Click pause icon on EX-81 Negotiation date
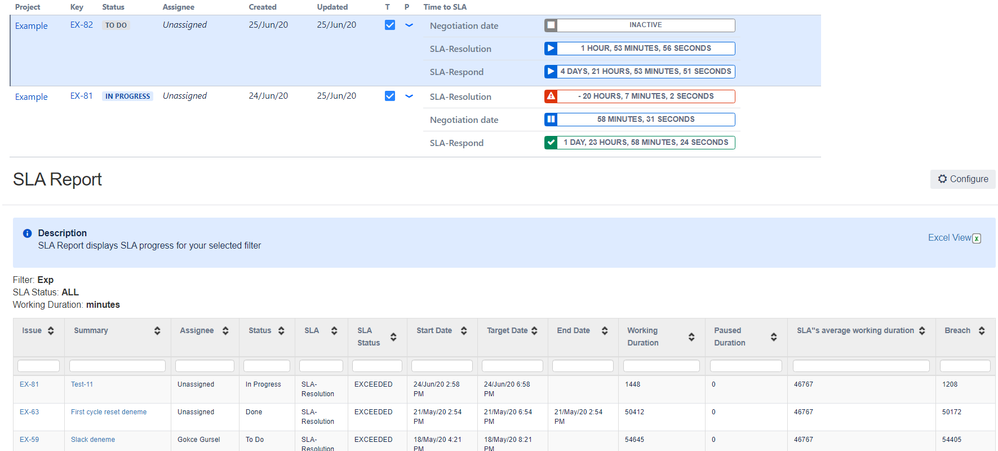Image resolution: width=998 pixels, height=451 pixels. (x=551, y=119)
